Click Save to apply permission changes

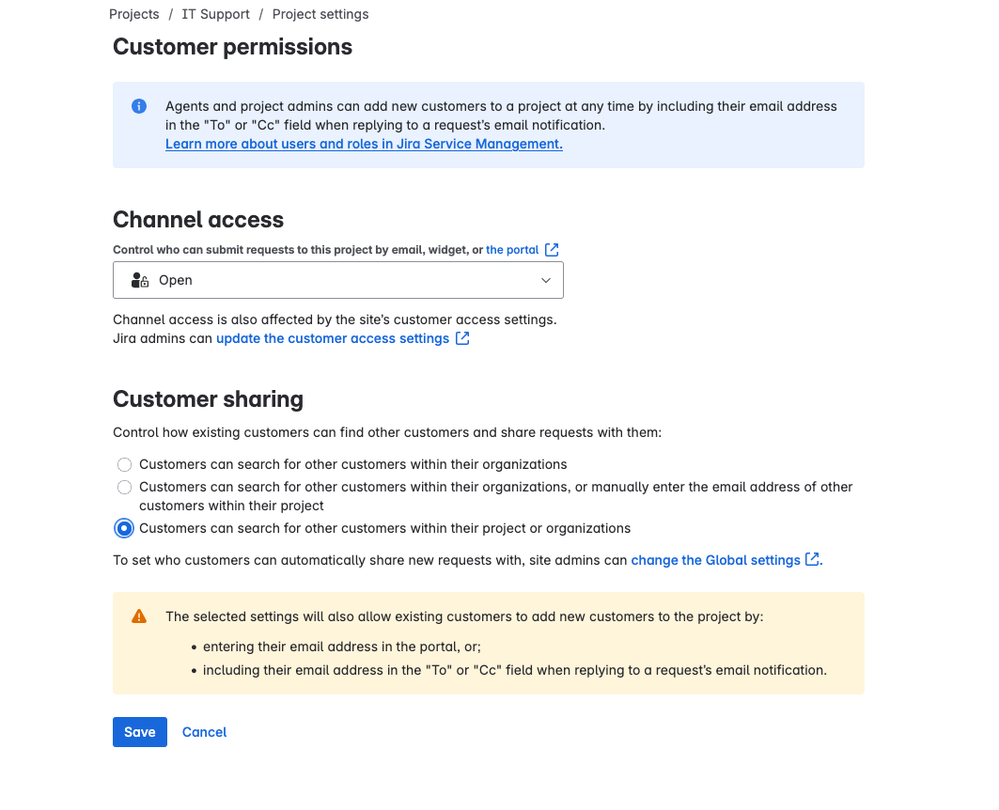(139, 732)
